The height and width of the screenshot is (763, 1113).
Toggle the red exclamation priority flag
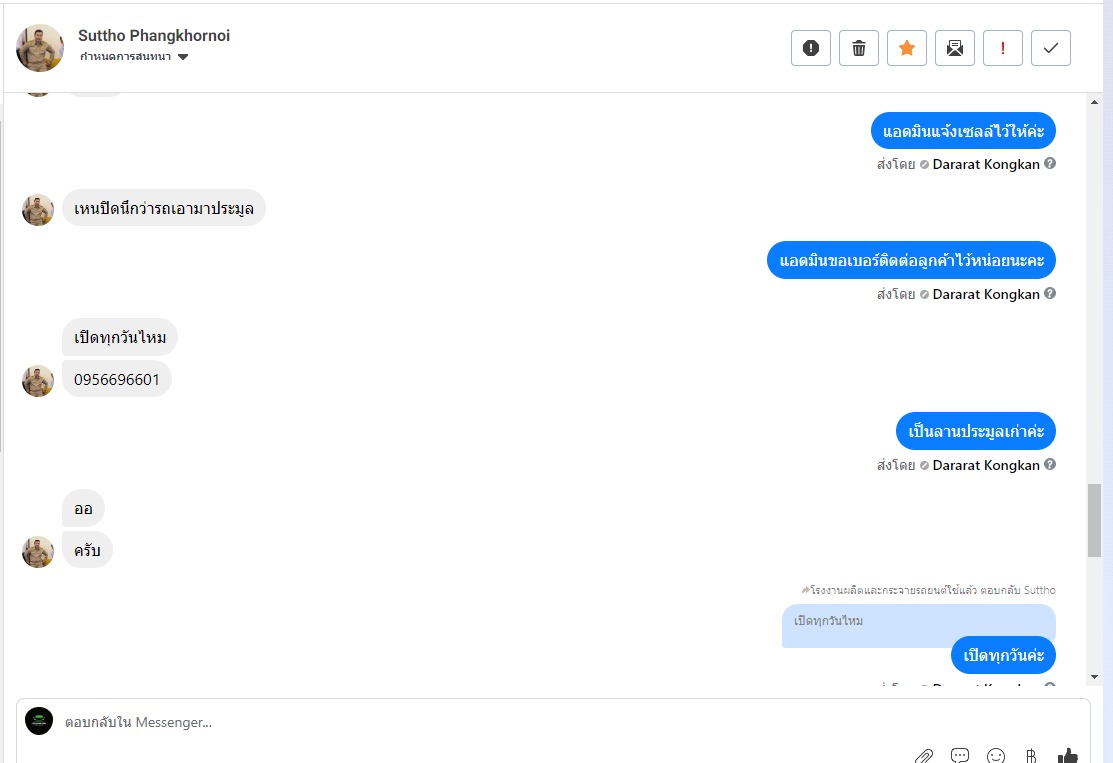coord(1003,48)
